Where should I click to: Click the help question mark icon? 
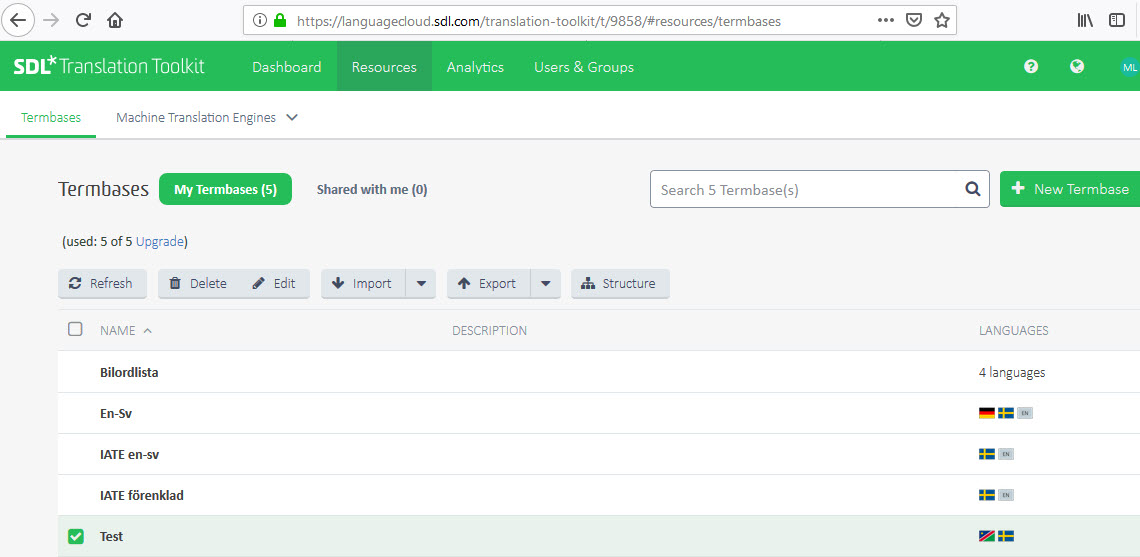coord(1031,67)
